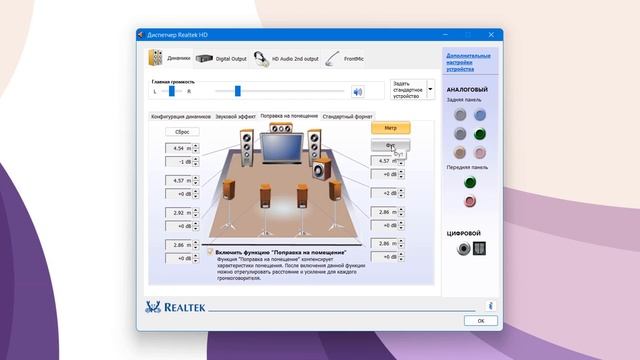Switch to the FrontMic tab
The width and height of the screenshot is (640, 360).
click(x=344, y=59)
